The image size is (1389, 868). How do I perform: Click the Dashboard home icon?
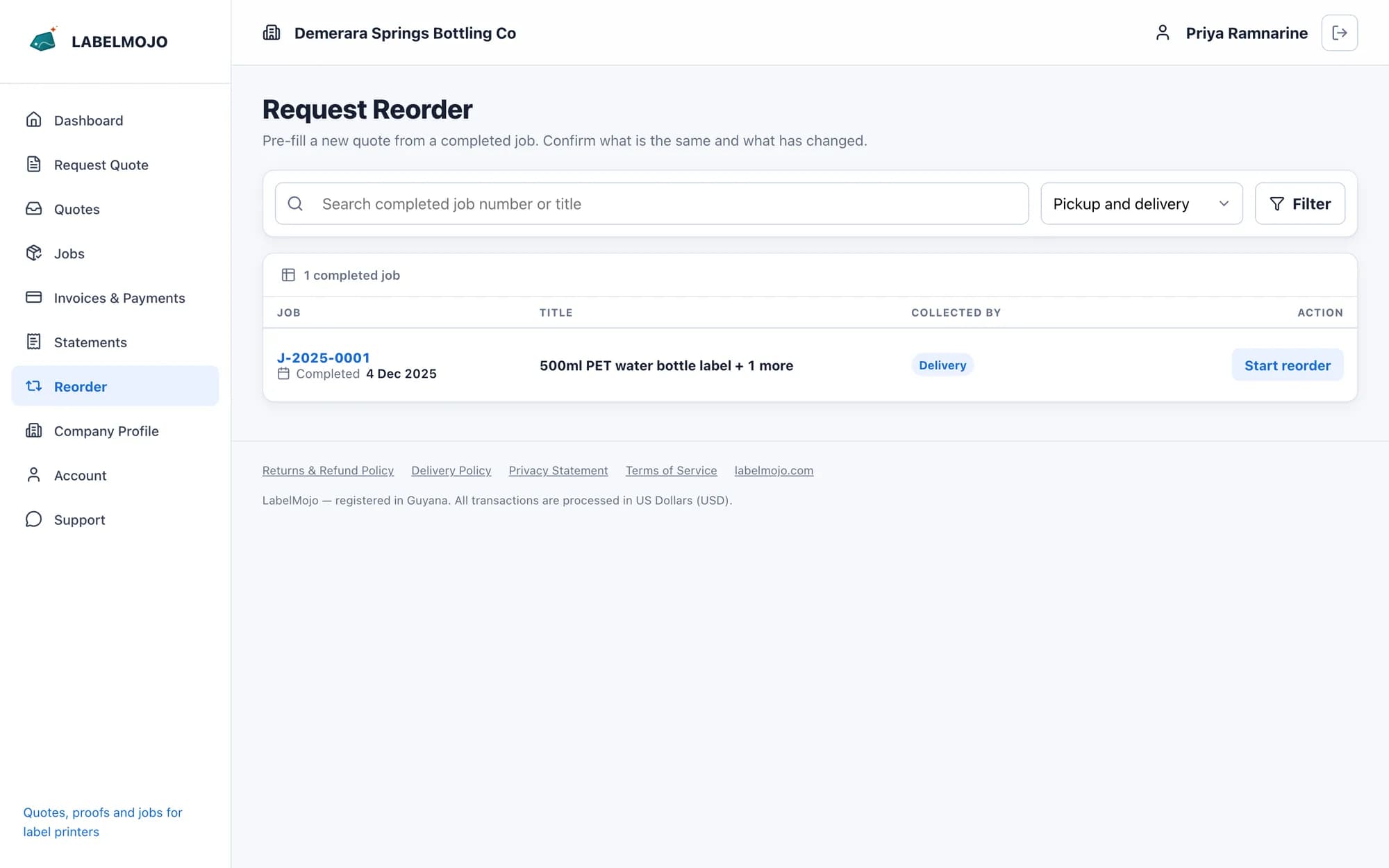click(x=33, y=119)
